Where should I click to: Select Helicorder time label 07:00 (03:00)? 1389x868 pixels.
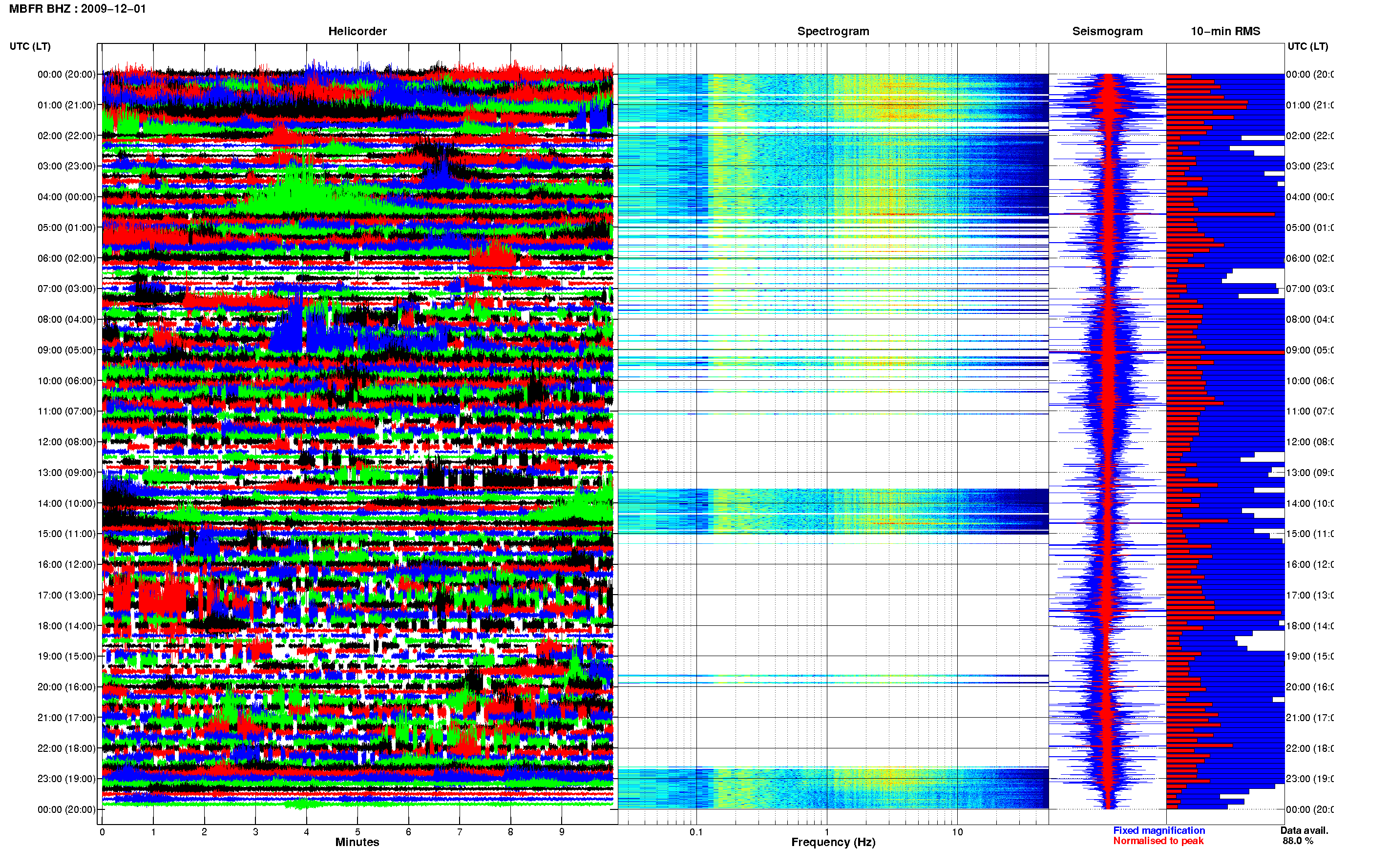[x=66, y=289]
